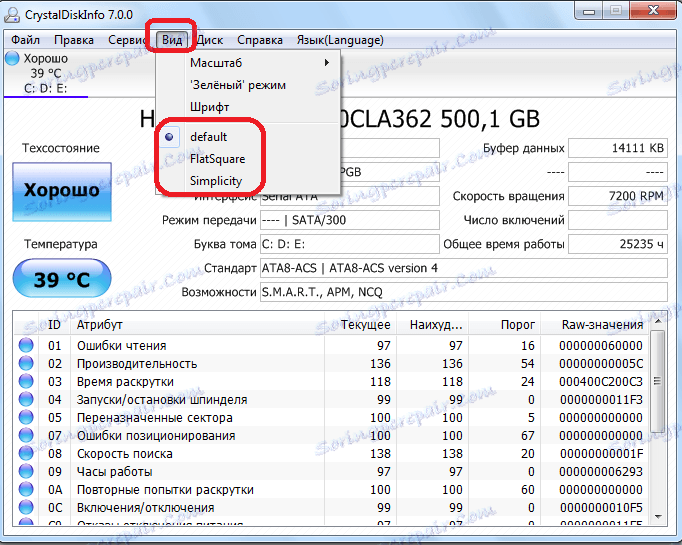The width and height of the screenshot is (682, 545).
Task: Open the Язык(Language) menu
Action: [x=340, y=40]
